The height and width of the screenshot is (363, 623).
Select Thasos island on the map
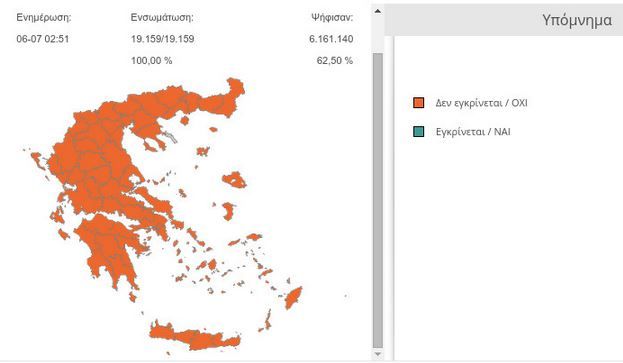(184, 120)
